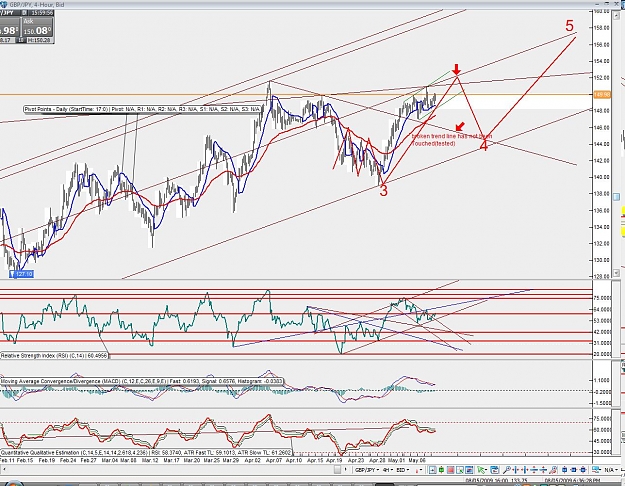The image size is (625, 486).
Task: Click the first horizontal blue-arrows scale icon
Action: pos(516,470)
